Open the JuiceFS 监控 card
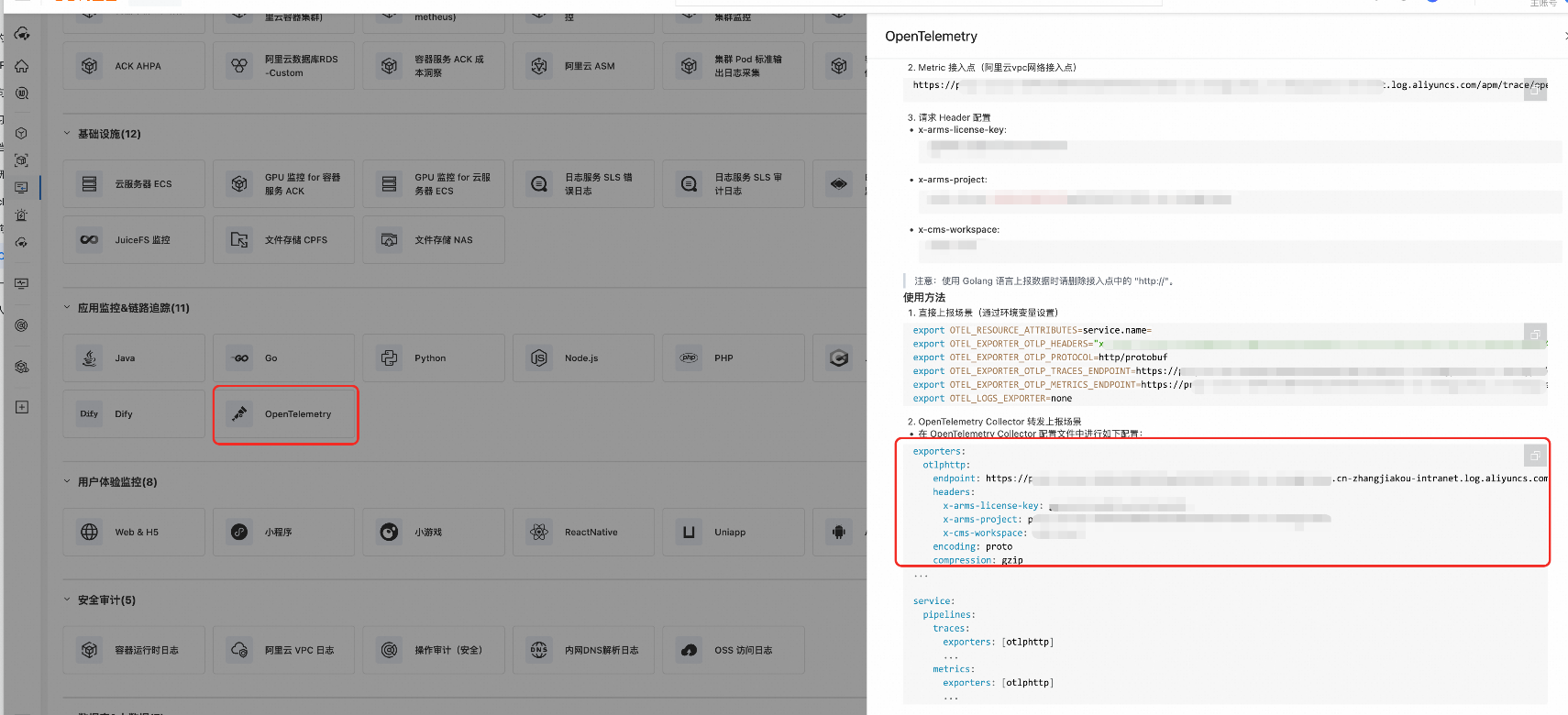Screen dimensions: 1568x715 click(134, 240)
